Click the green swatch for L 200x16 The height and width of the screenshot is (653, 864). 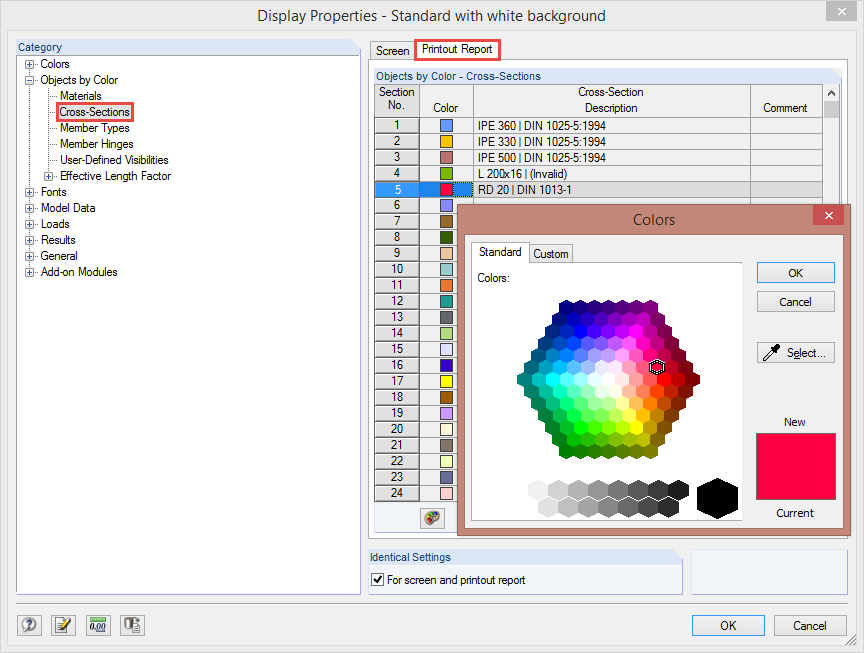pos(446,174)
